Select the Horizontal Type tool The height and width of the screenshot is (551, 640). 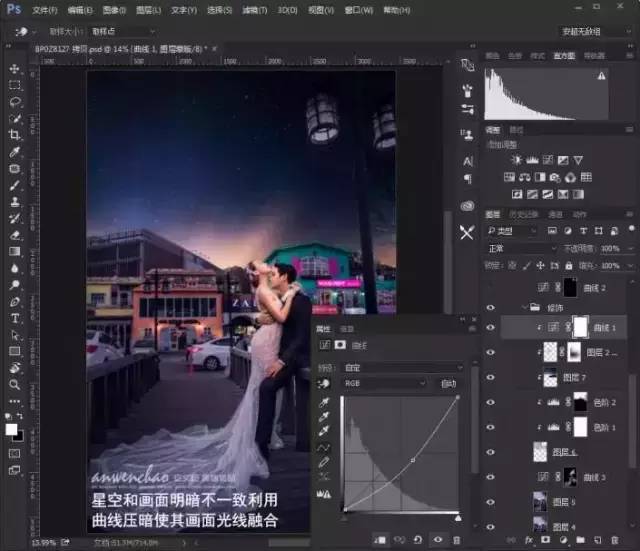point(15,318)
